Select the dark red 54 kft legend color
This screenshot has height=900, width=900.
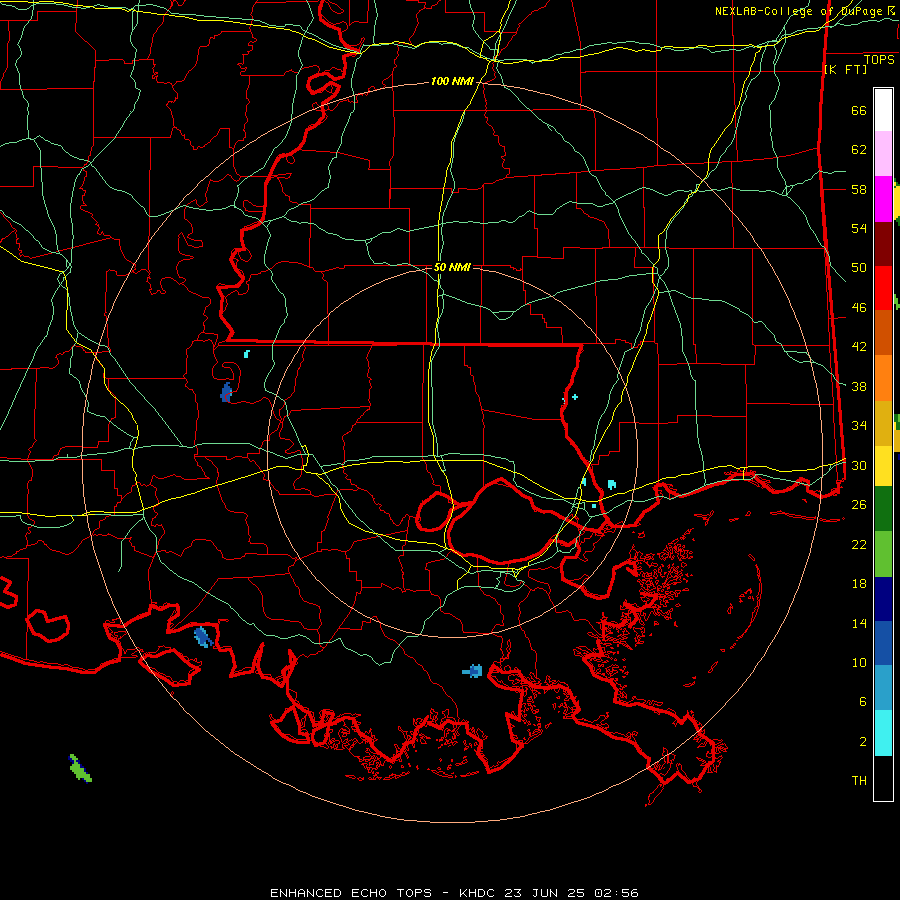[x=883, y=244]
